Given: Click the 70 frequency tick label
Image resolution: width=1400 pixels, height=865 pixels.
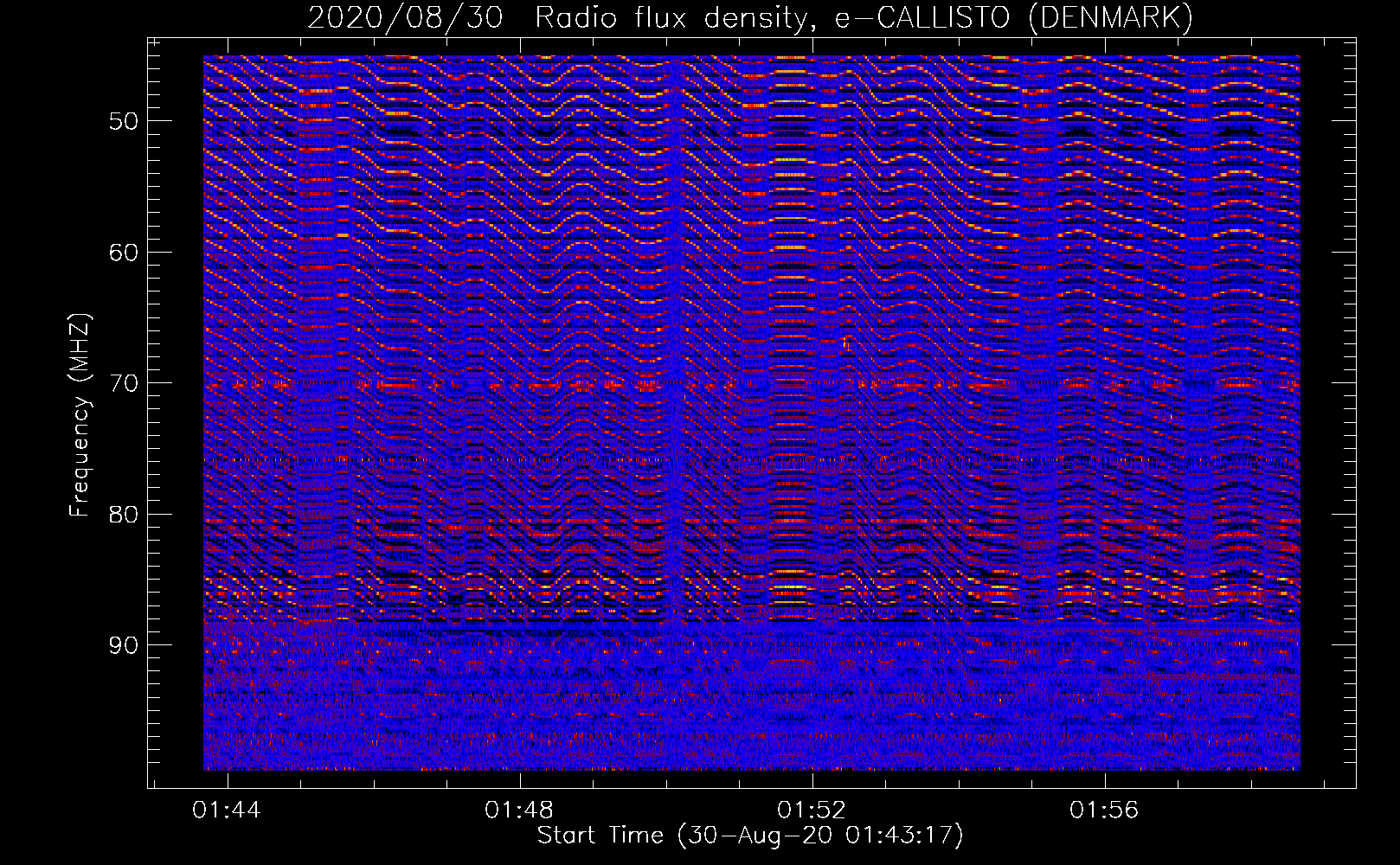Looking at the screenshot, I should point(124,383).
